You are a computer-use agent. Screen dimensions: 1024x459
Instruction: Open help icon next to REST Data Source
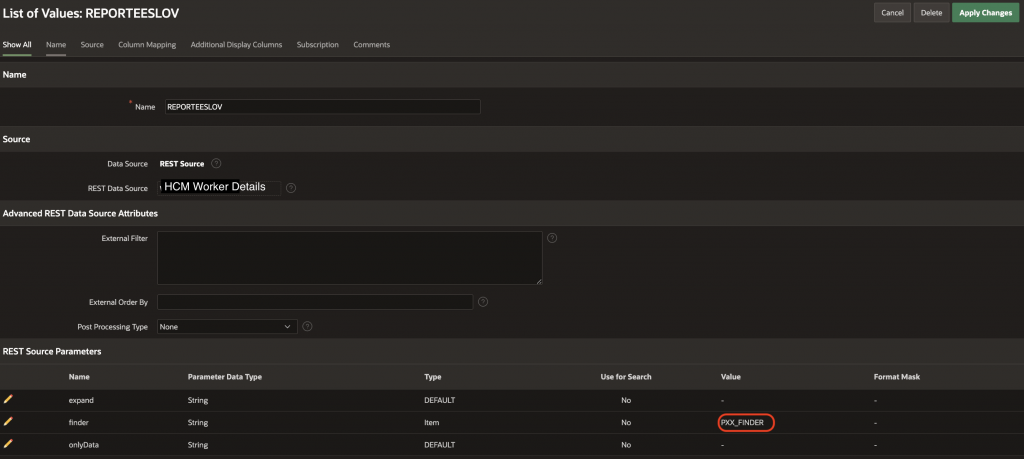[x=291, y=187]
